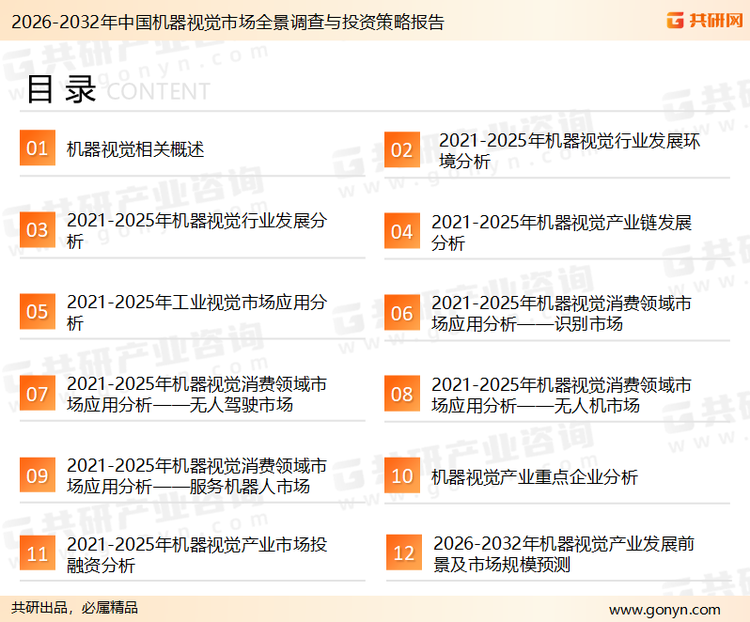The width and height of the screenshot is (750, 622).
Task: Select chapter 消费领域市场应用分析——识别市场
Action: pos(562,313)
